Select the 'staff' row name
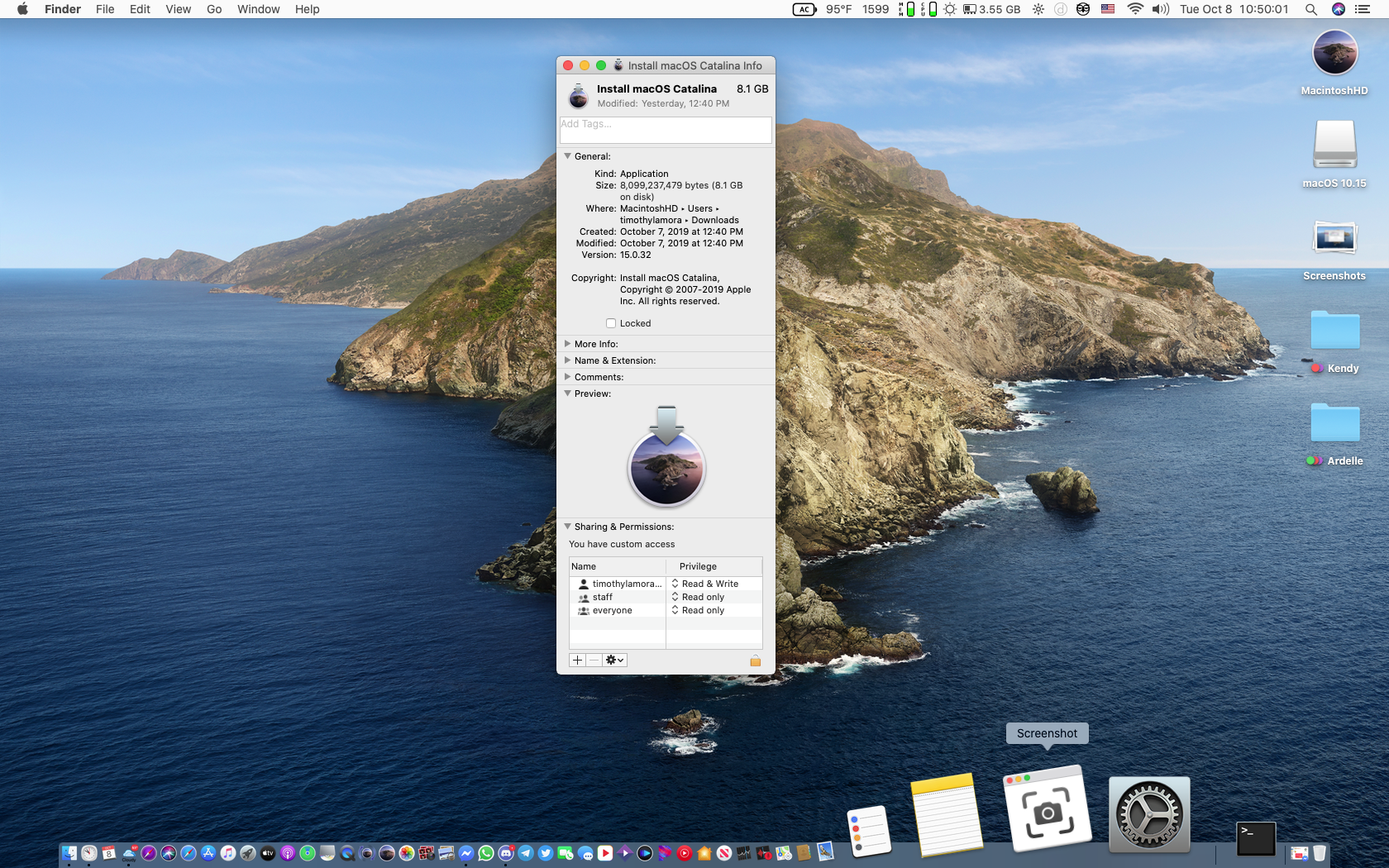Image resolution: width=1389 pixels, height=868 pixels. 603,597
